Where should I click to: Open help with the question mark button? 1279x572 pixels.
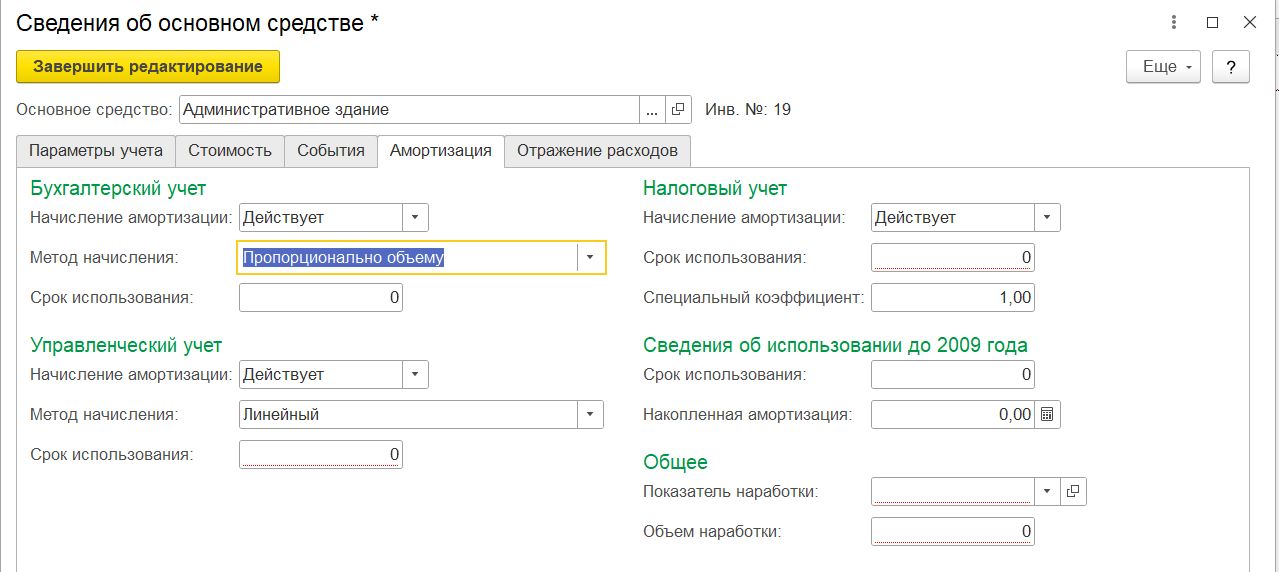coord(1230,67)
